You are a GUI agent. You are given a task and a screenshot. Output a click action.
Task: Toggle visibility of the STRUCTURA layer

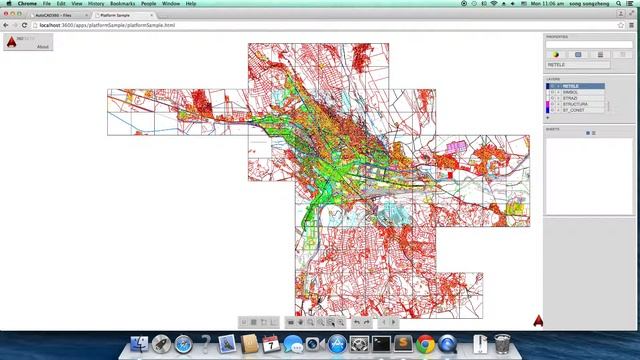(552, 104)
